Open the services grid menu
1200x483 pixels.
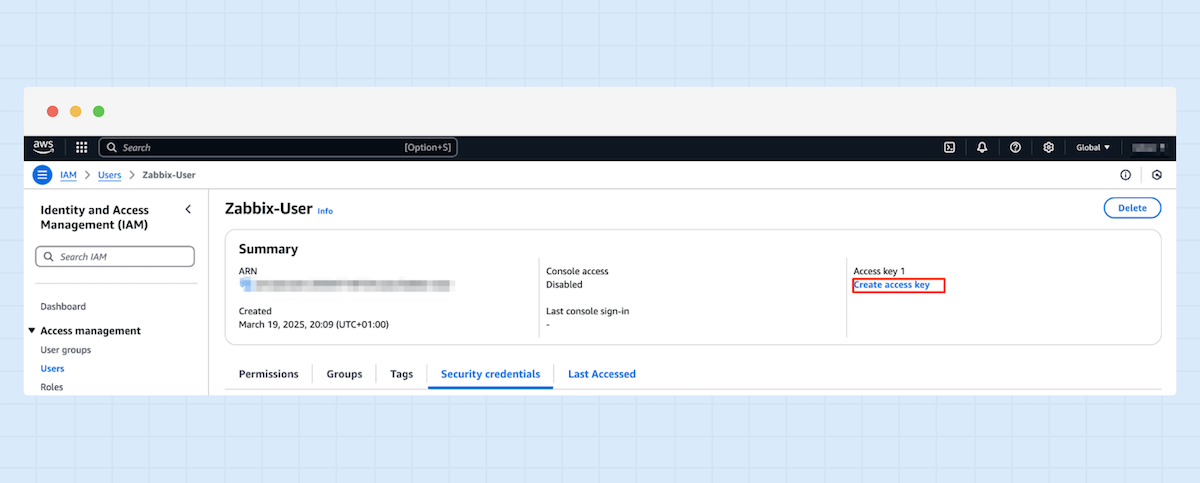coord(82,147)
